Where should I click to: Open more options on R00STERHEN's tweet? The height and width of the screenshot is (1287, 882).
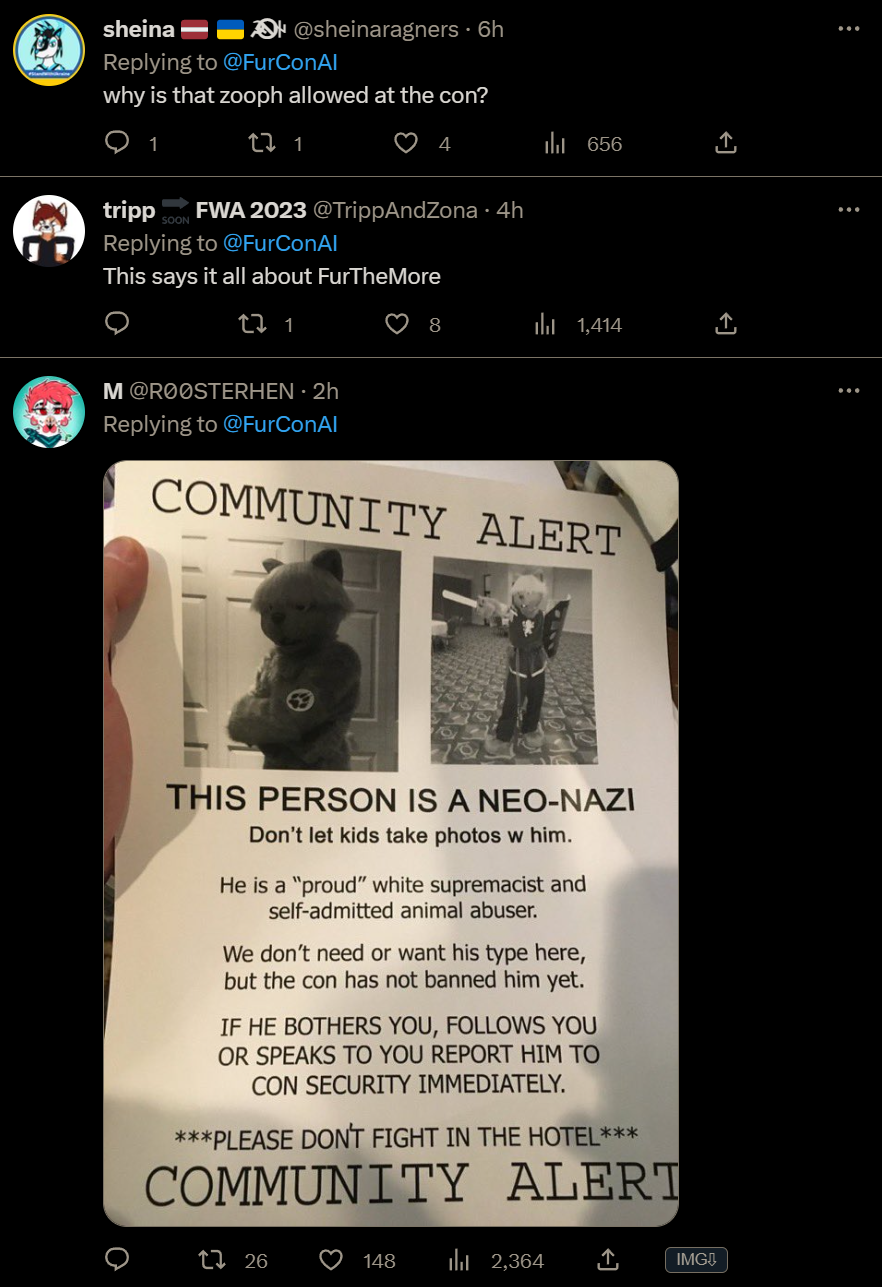(849, 390)
